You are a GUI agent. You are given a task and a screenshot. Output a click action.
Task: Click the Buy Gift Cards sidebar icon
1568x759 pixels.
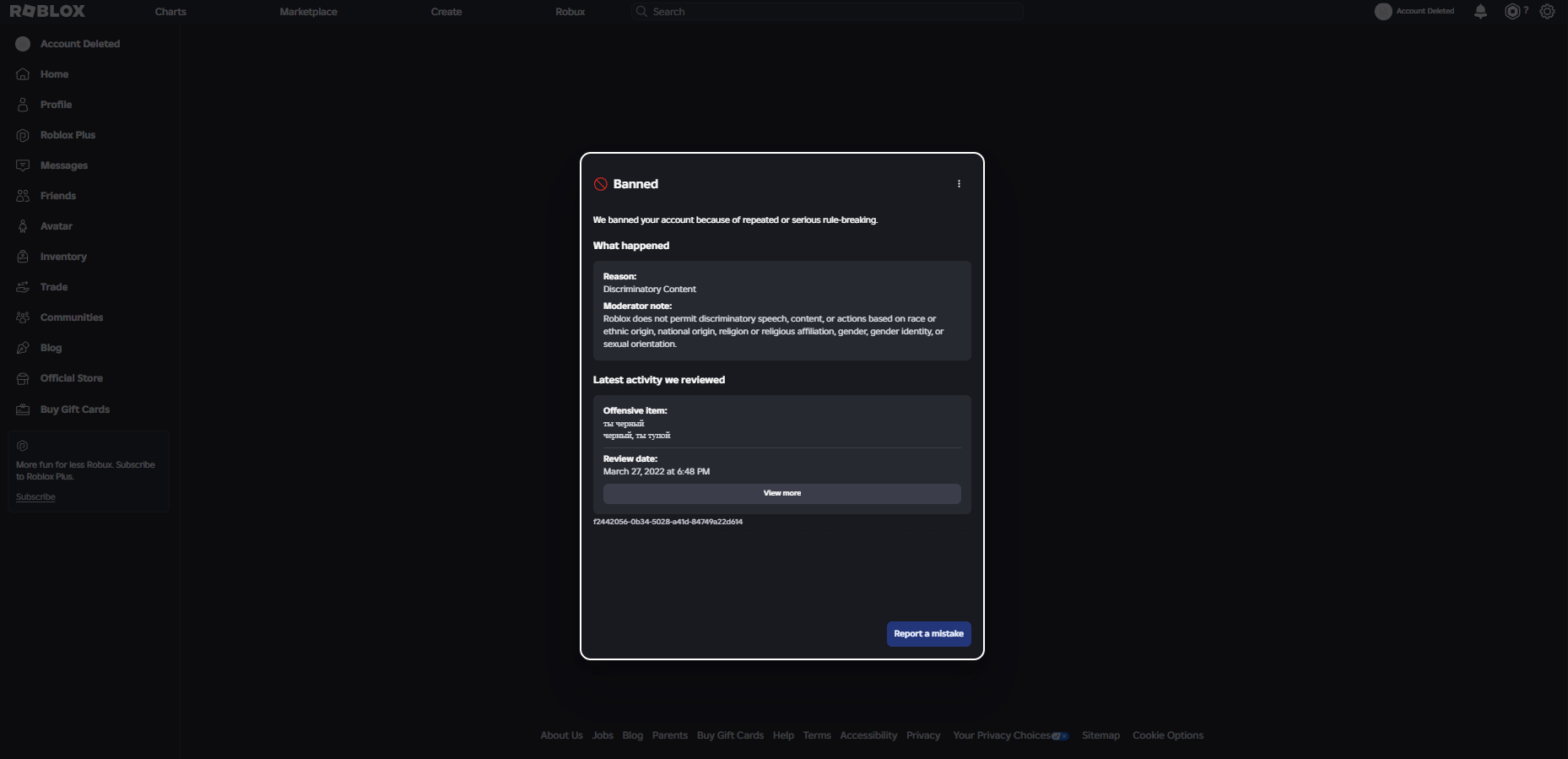23,409
